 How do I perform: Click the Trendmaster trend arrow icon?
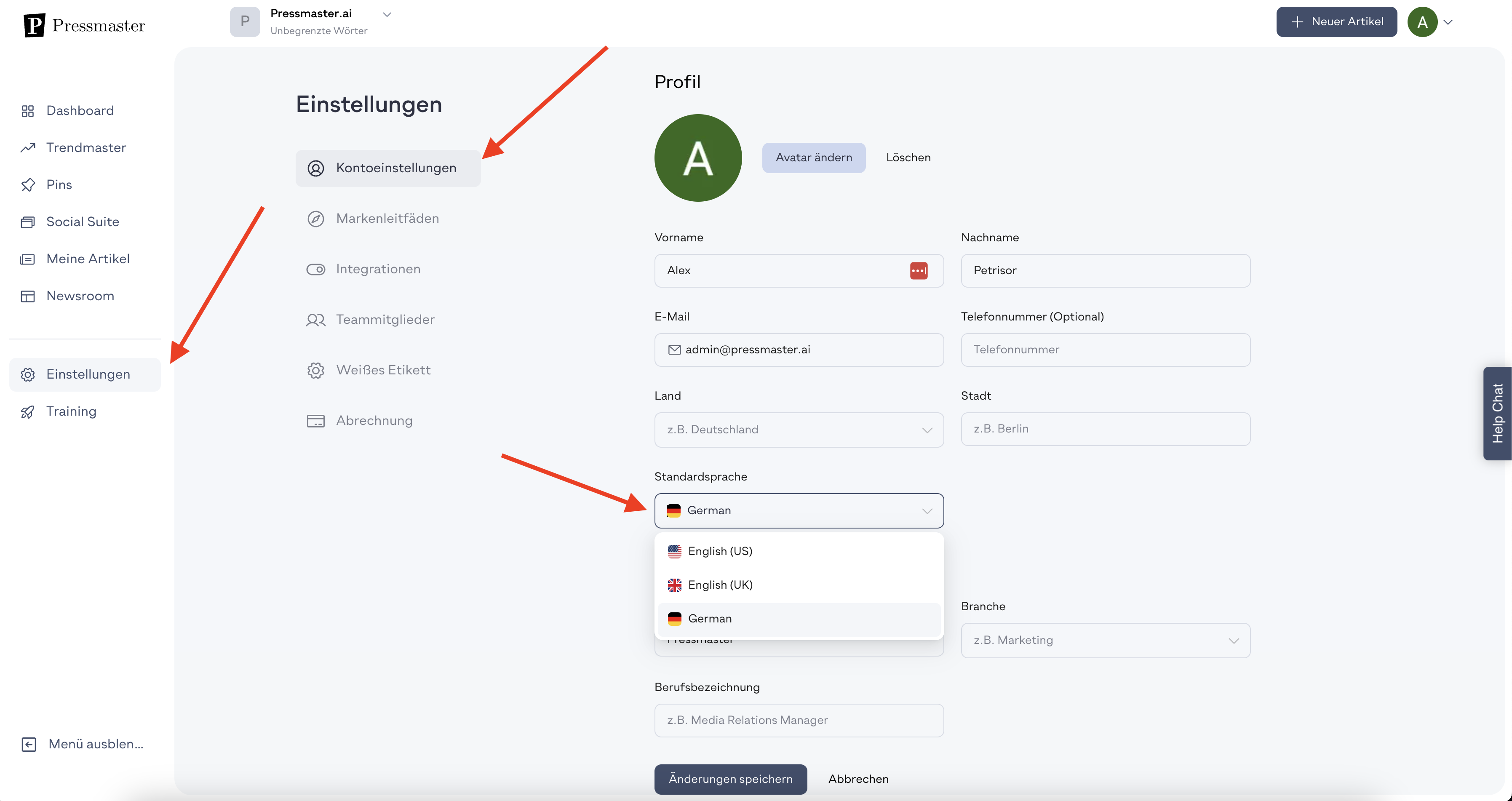28,148
